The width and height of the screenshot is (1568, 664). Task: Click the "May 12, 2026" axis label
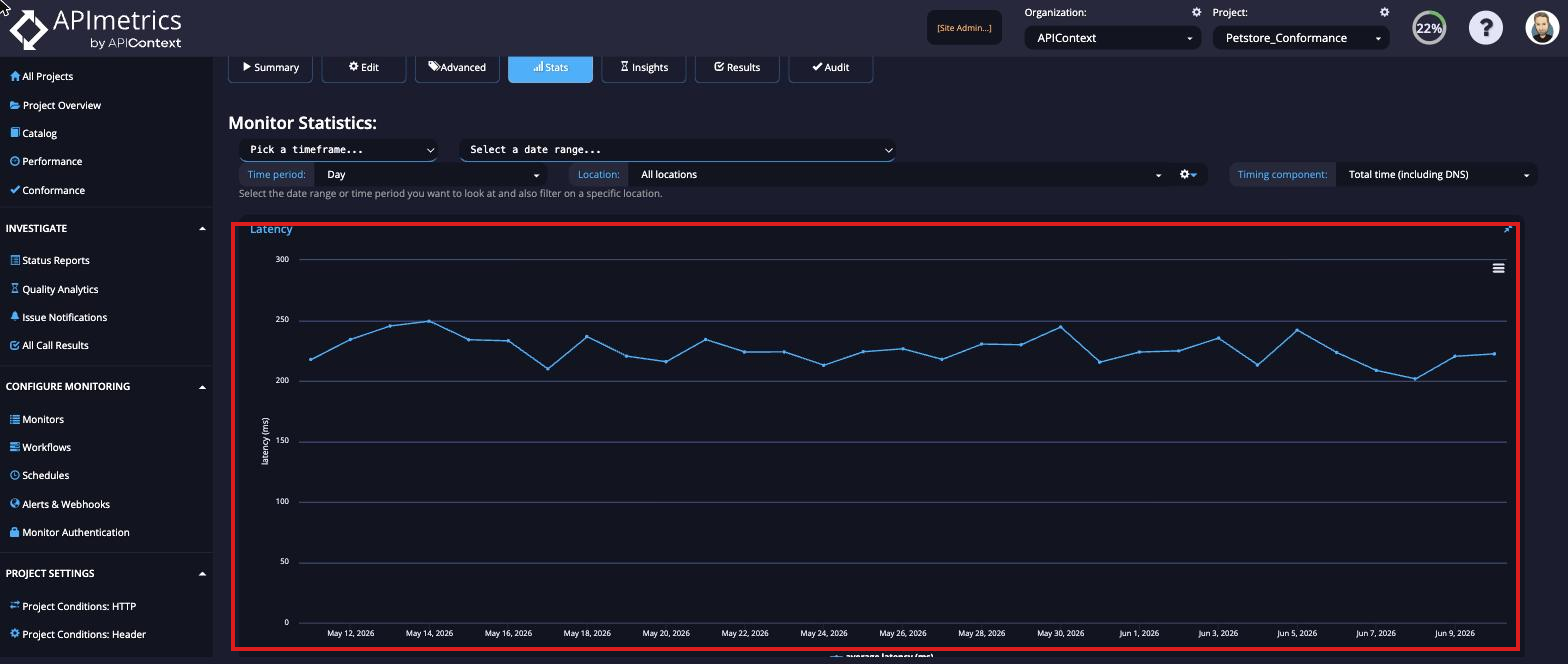click(x=350, y=633)
